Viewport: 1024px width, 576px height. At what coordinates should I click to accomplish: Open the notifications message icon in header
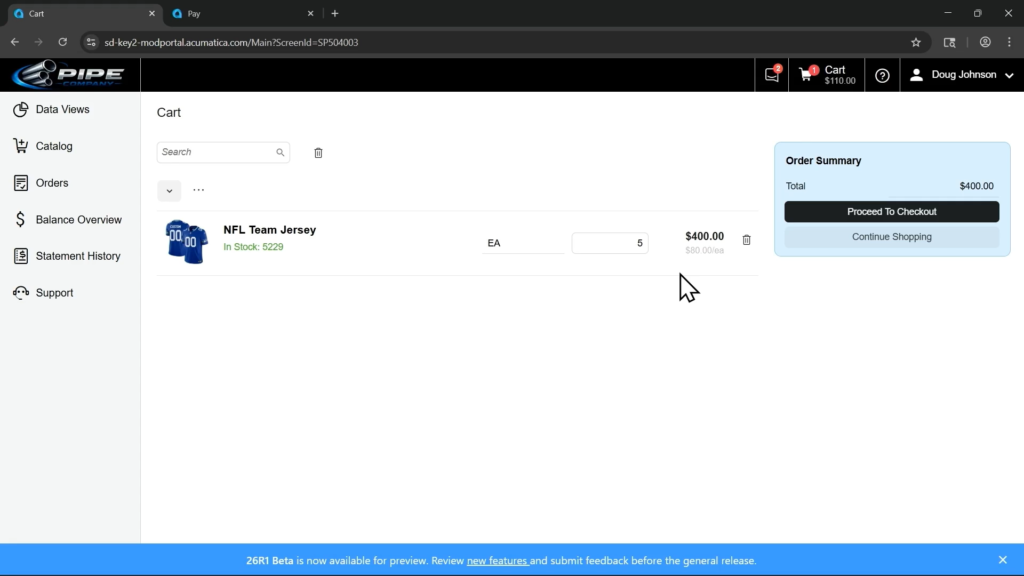771,75
